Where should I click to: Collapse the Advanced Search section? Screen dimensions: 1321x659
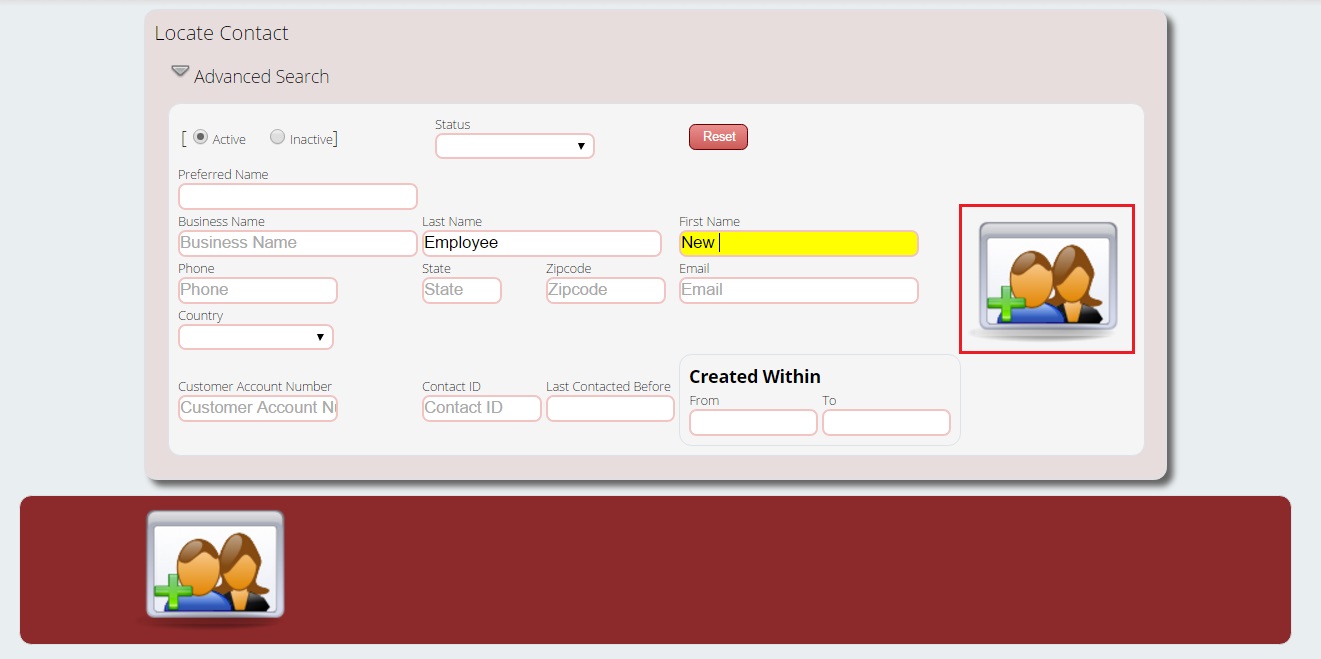pyautogui.click(x=180, y=72)
